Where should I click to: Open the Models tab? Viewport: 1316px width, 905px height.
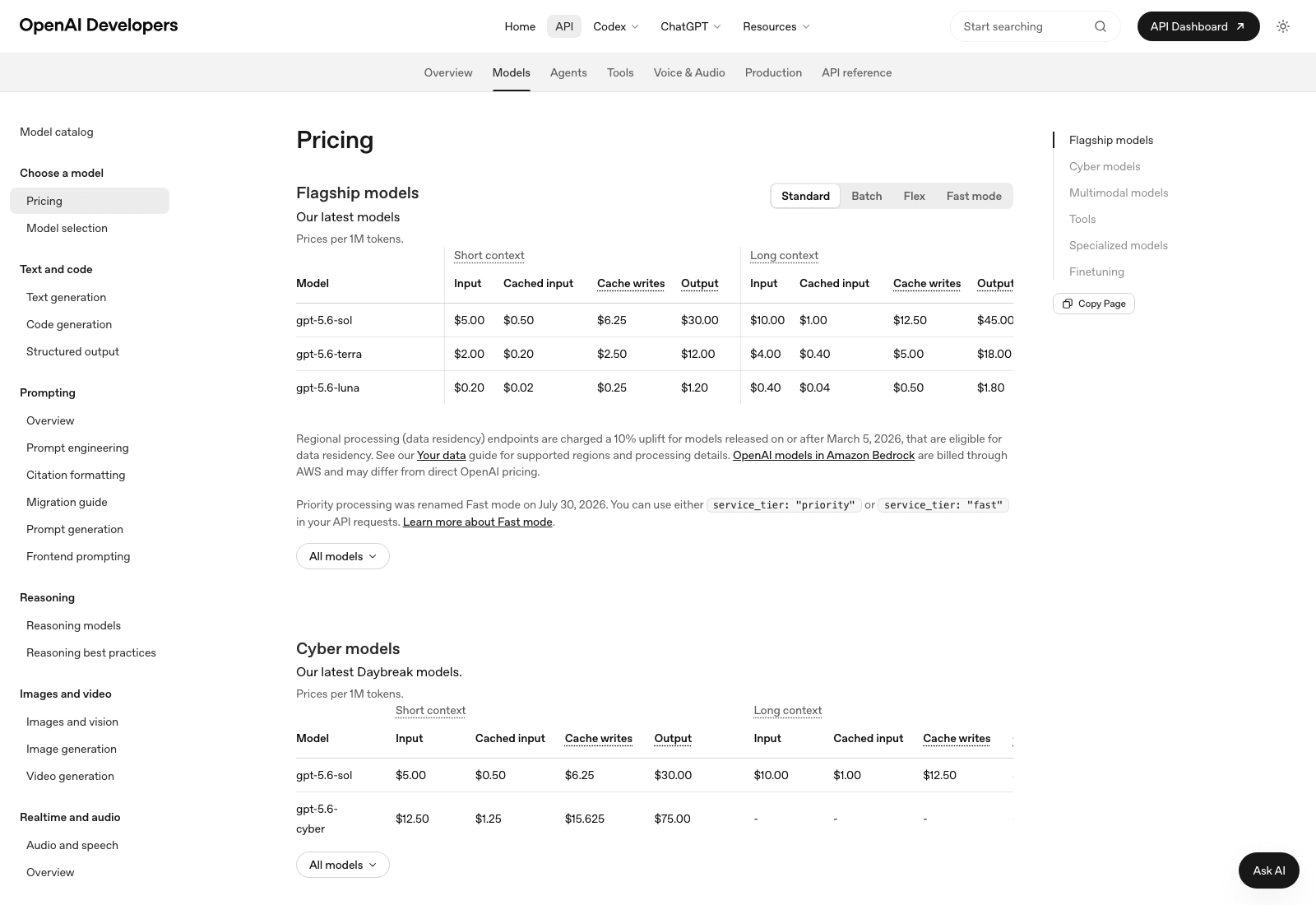[x=512, y=72]
